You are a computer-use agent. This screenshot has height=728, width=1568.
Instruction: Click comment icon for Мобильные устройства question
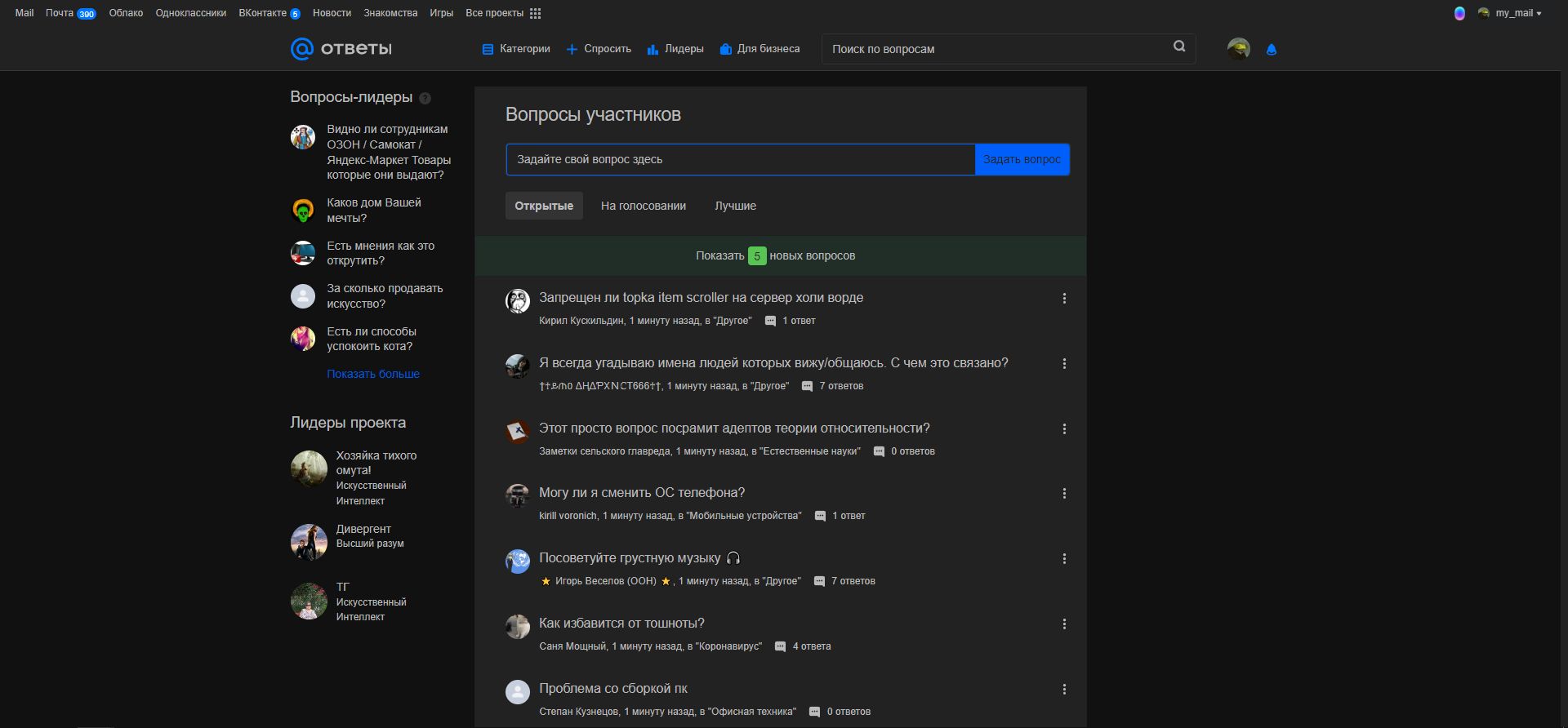click(x=820, y=517)
